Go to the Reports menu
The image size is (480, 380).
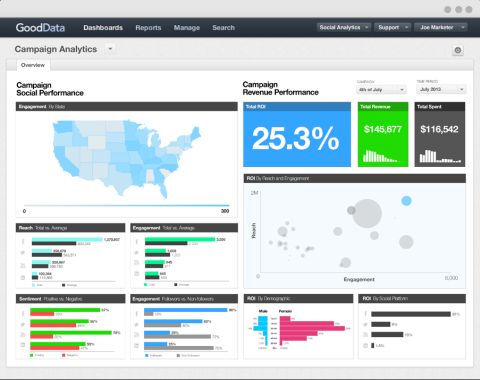click(148, 28)
